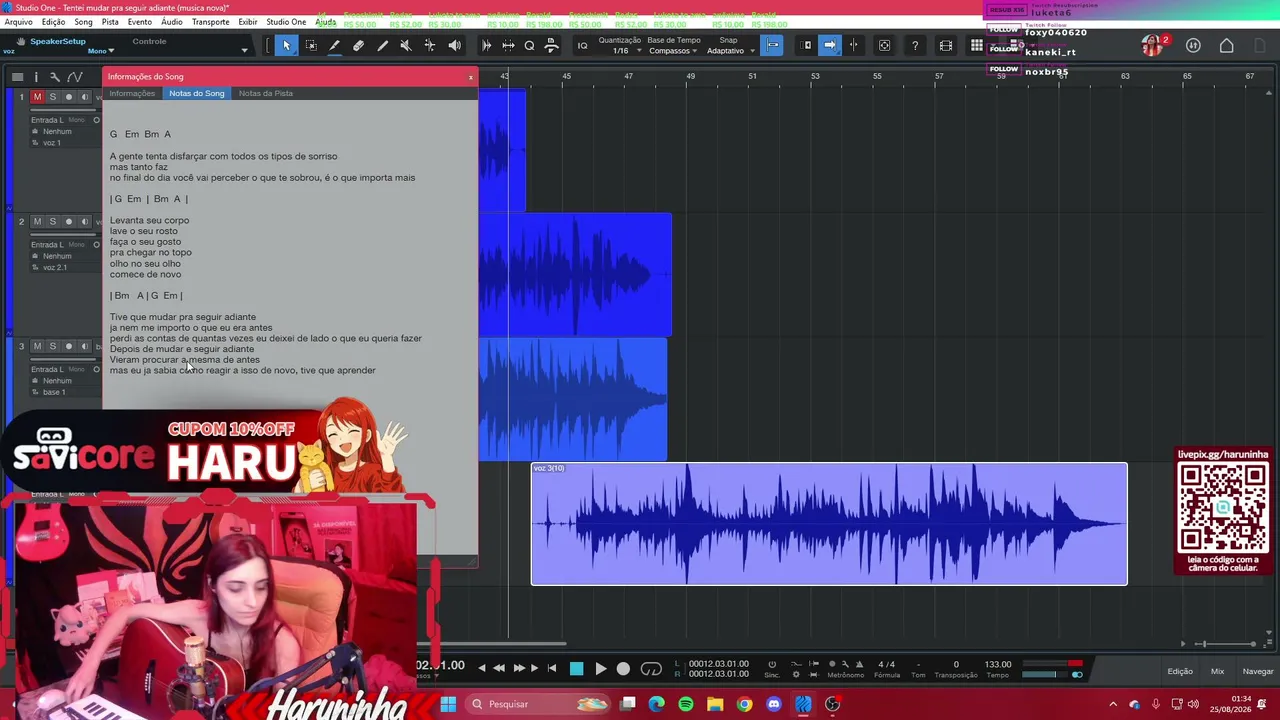
Task: Click the Windows search box Pesquisar
Action: [x=538, y=704]
